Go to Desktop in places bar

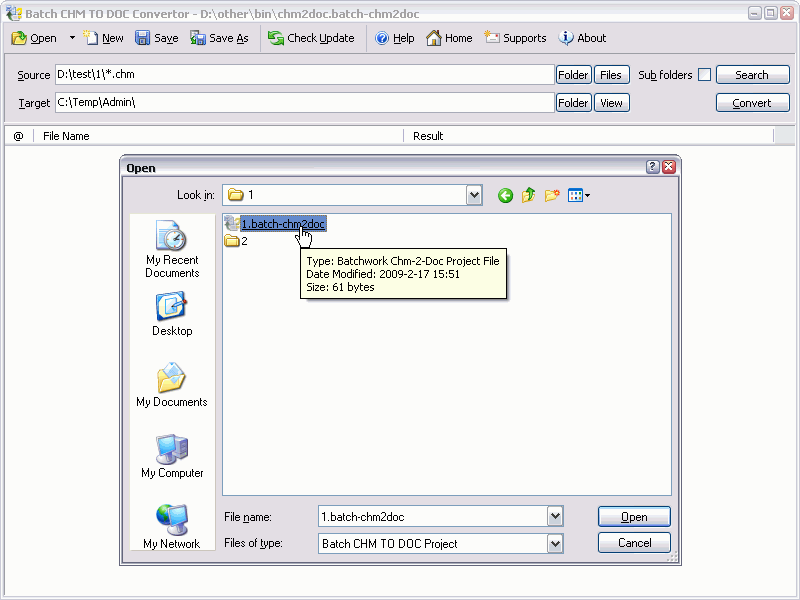coord(172,314)
